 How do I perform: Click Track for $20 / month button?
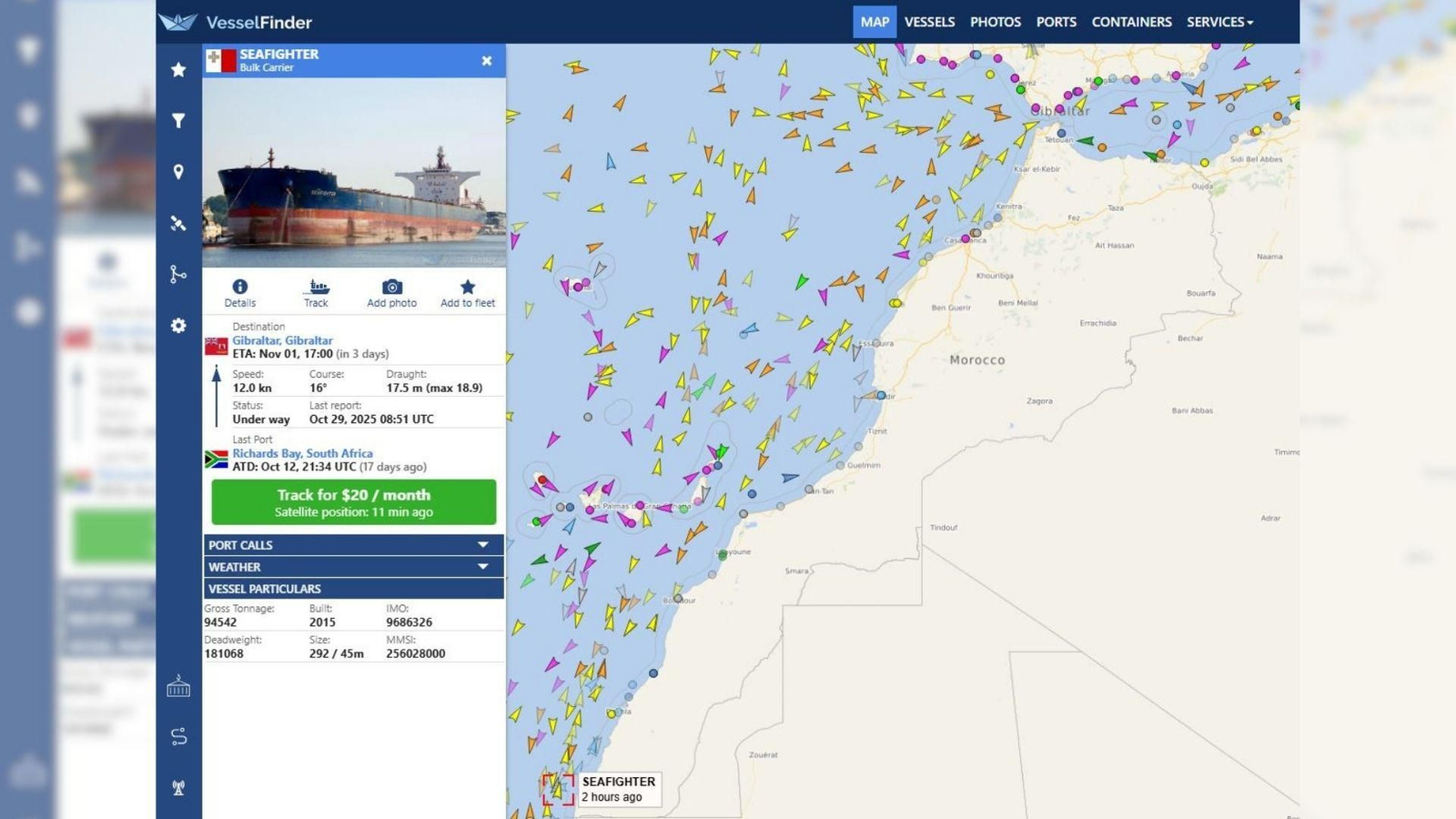[x=354, y=502]
